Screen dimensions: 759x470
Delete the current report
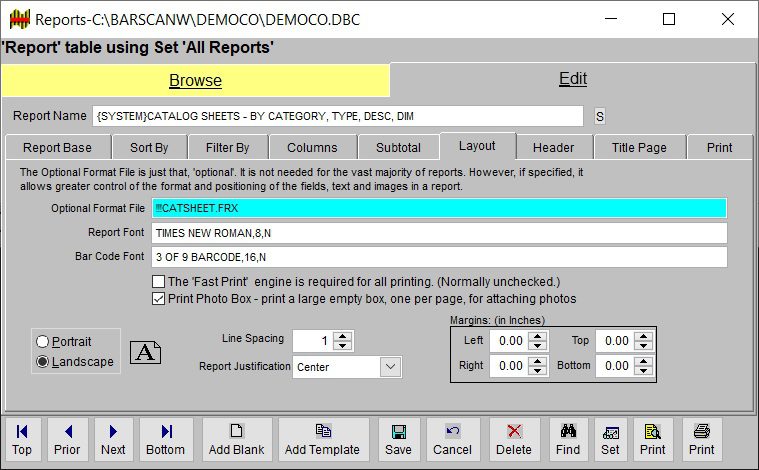click(515, 439)
